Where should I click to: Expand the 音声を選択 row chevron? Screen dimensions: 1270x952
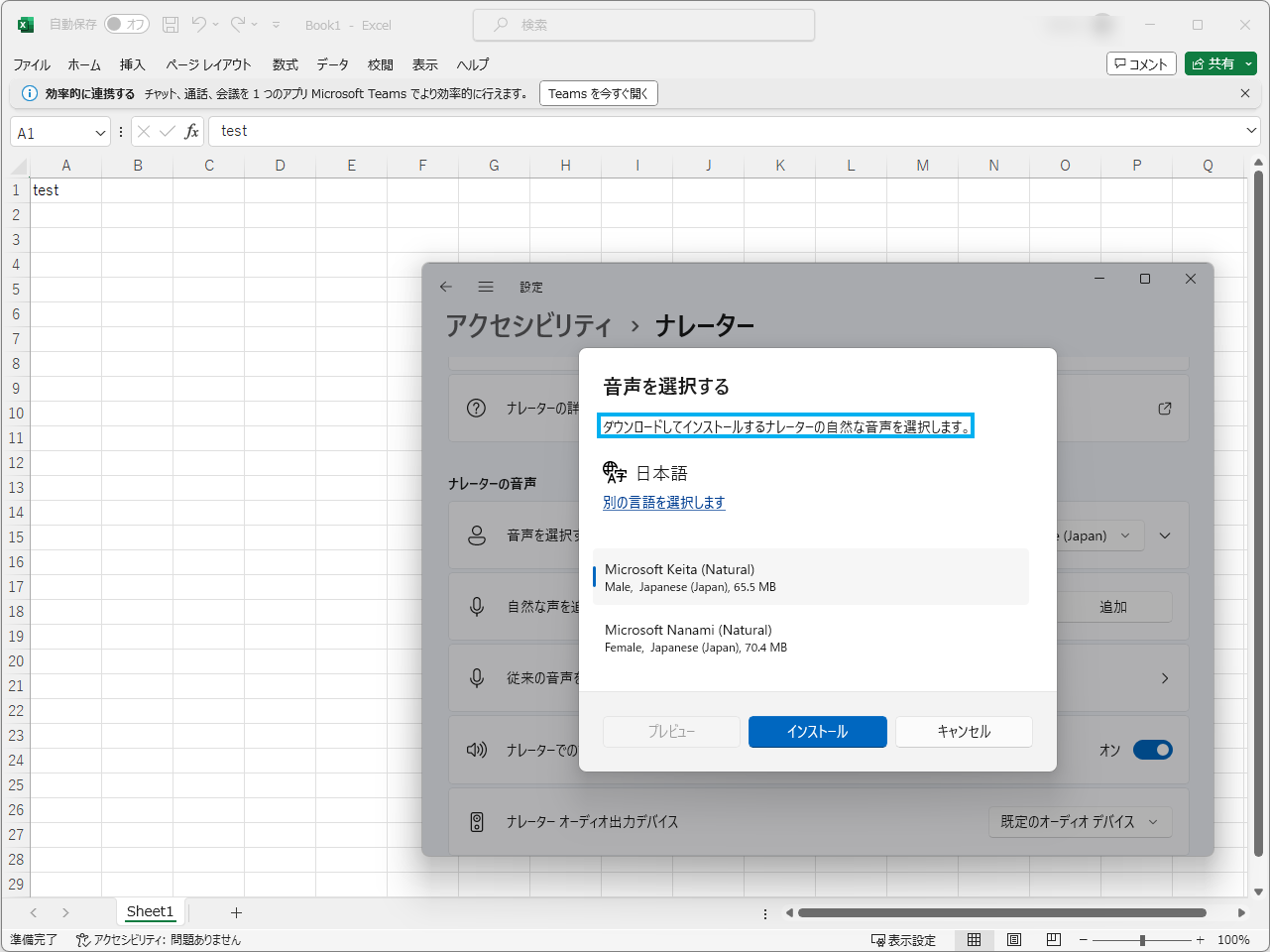coord(1164,535)
